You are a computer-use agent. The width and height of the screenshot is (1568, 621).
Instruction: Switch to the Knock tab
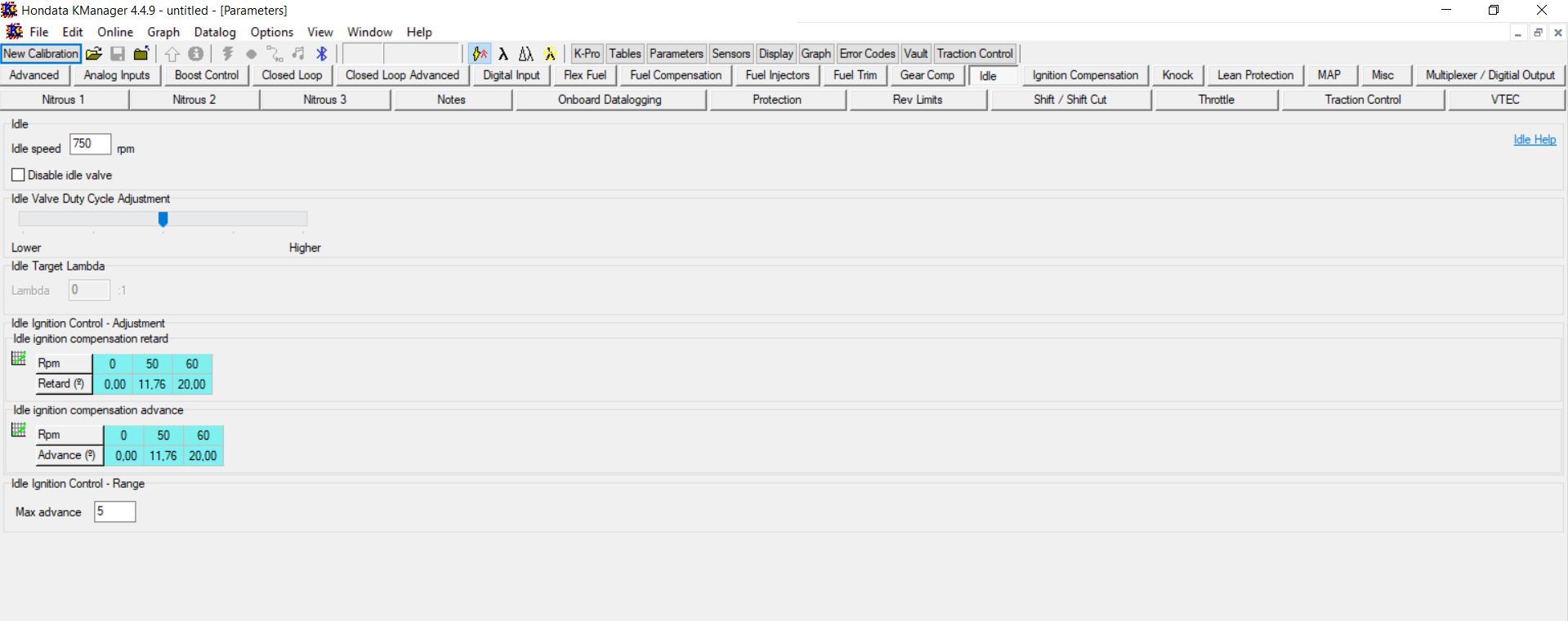[1177, 75]
